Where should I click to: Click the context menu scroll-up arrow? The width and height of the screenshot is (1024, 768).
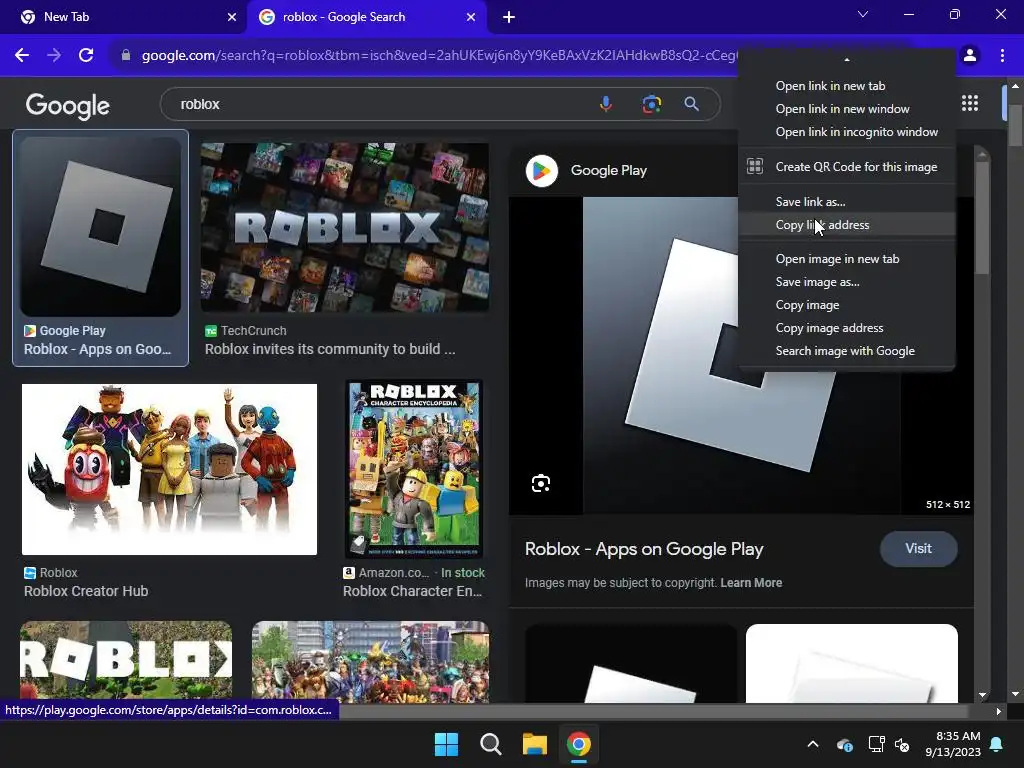point(847,59)
